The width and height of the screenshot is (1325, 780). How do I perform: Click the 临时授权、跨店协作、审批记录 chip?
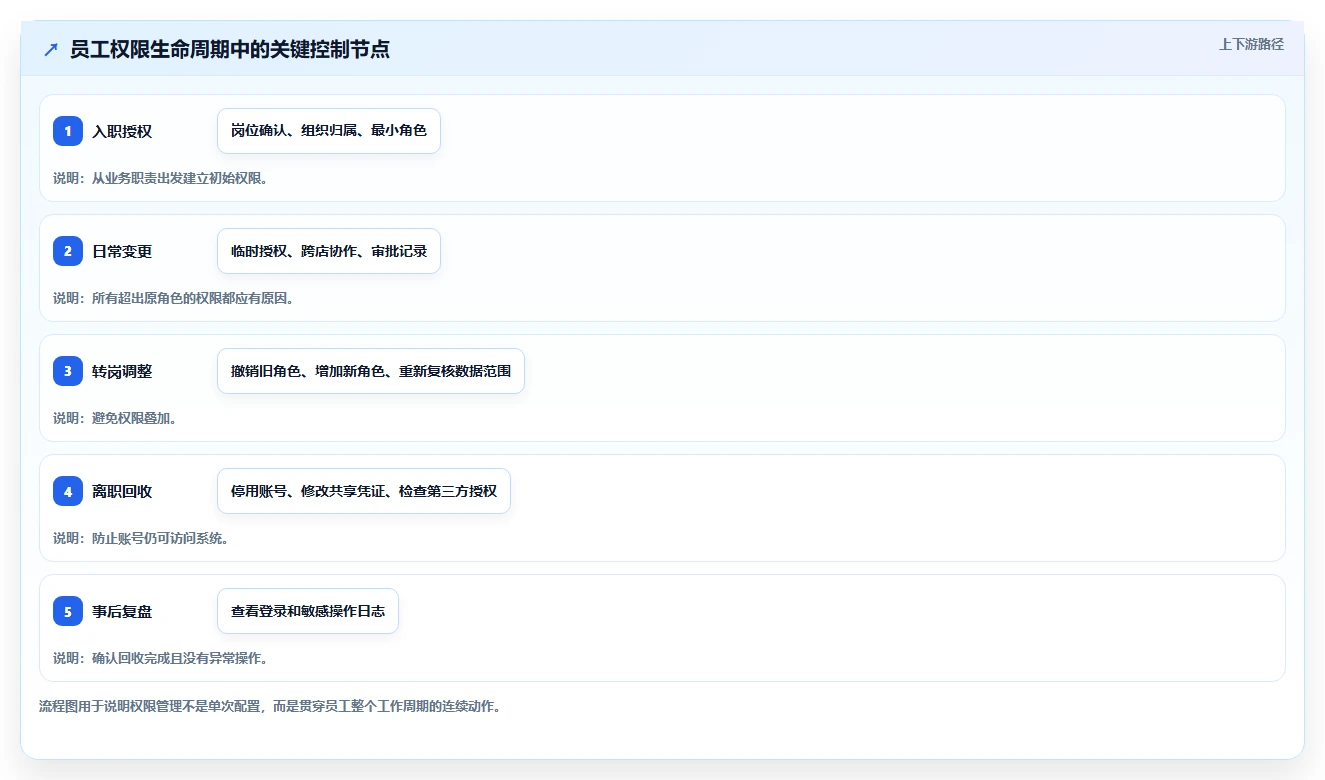tap(329, 251)
